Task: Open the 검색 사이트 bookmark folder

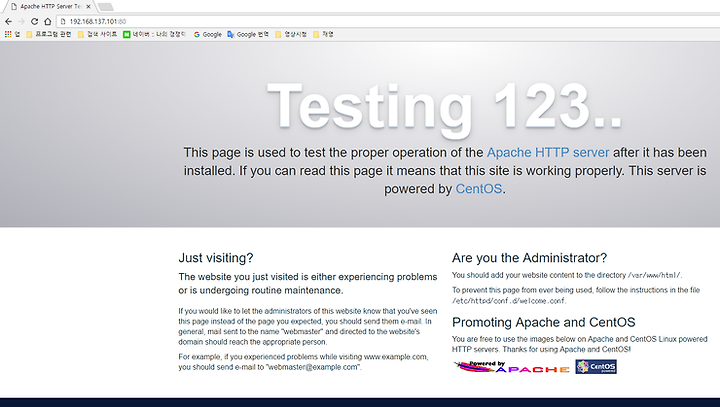Action: (x=97, y=34)
